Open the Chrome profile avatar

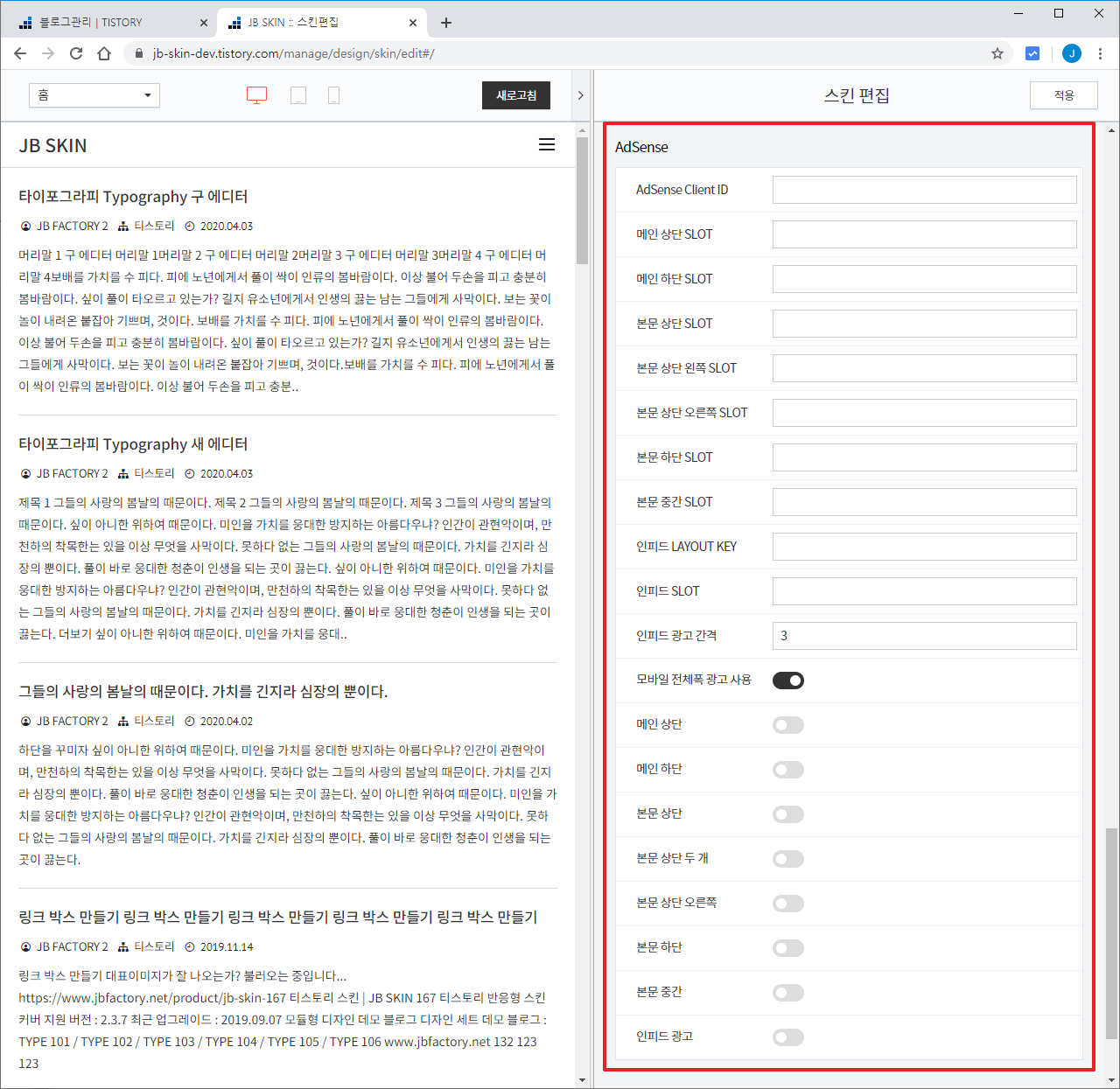[1072, 53]
